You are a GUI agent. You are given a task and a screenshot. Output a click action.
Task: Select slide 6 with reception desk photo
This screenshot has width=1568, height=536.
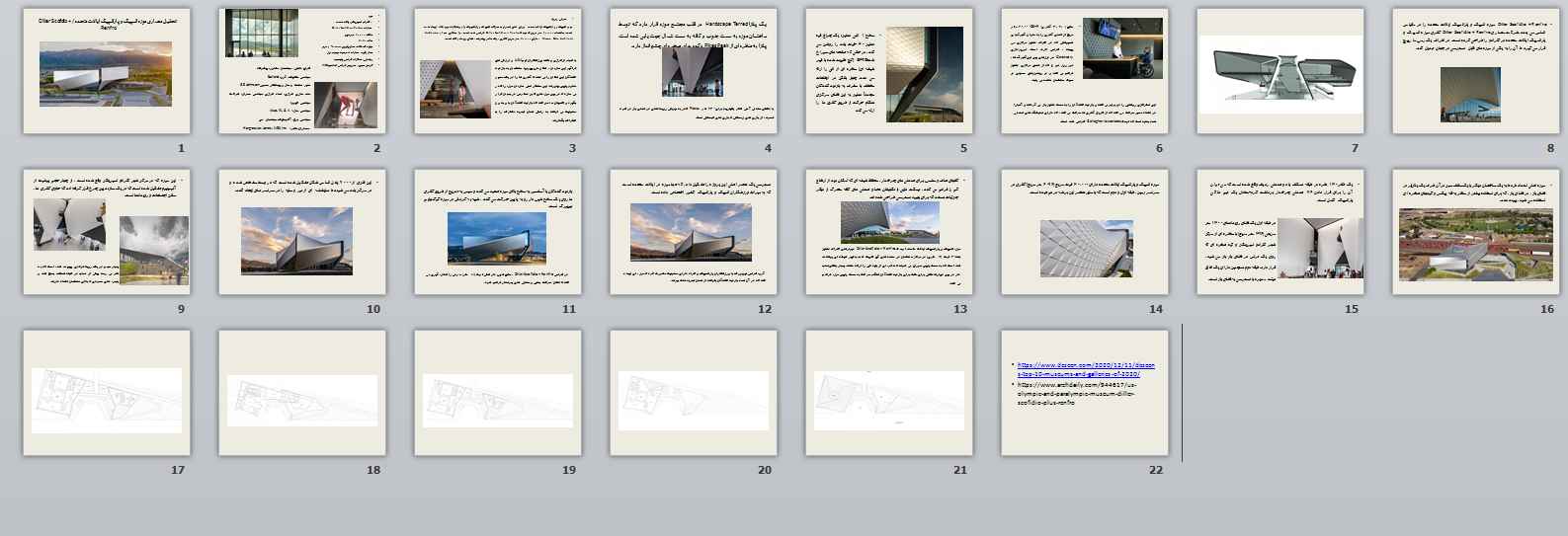1085,71
